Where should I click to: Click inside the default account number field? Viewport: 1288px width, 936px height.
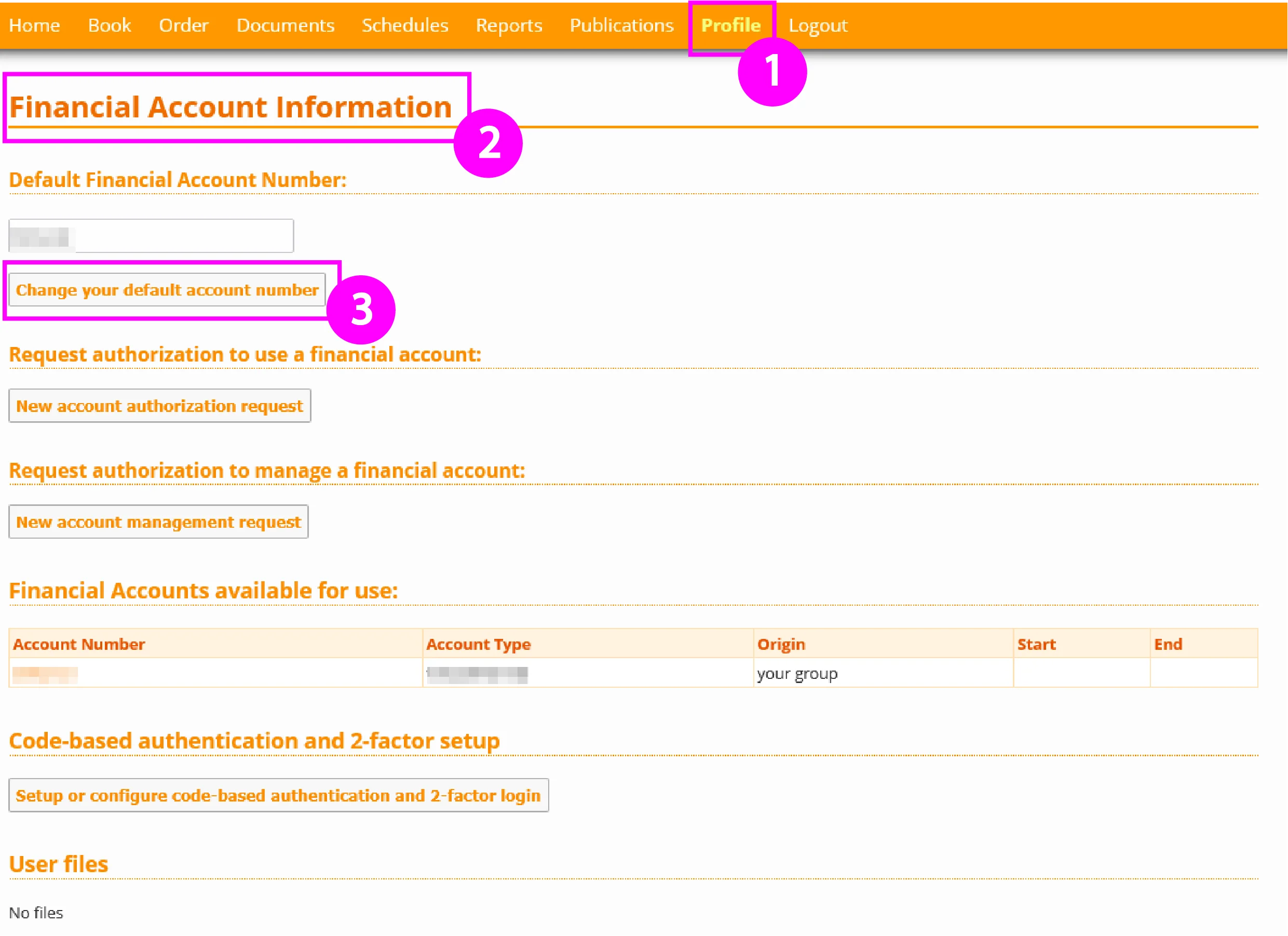click(151, 235)
